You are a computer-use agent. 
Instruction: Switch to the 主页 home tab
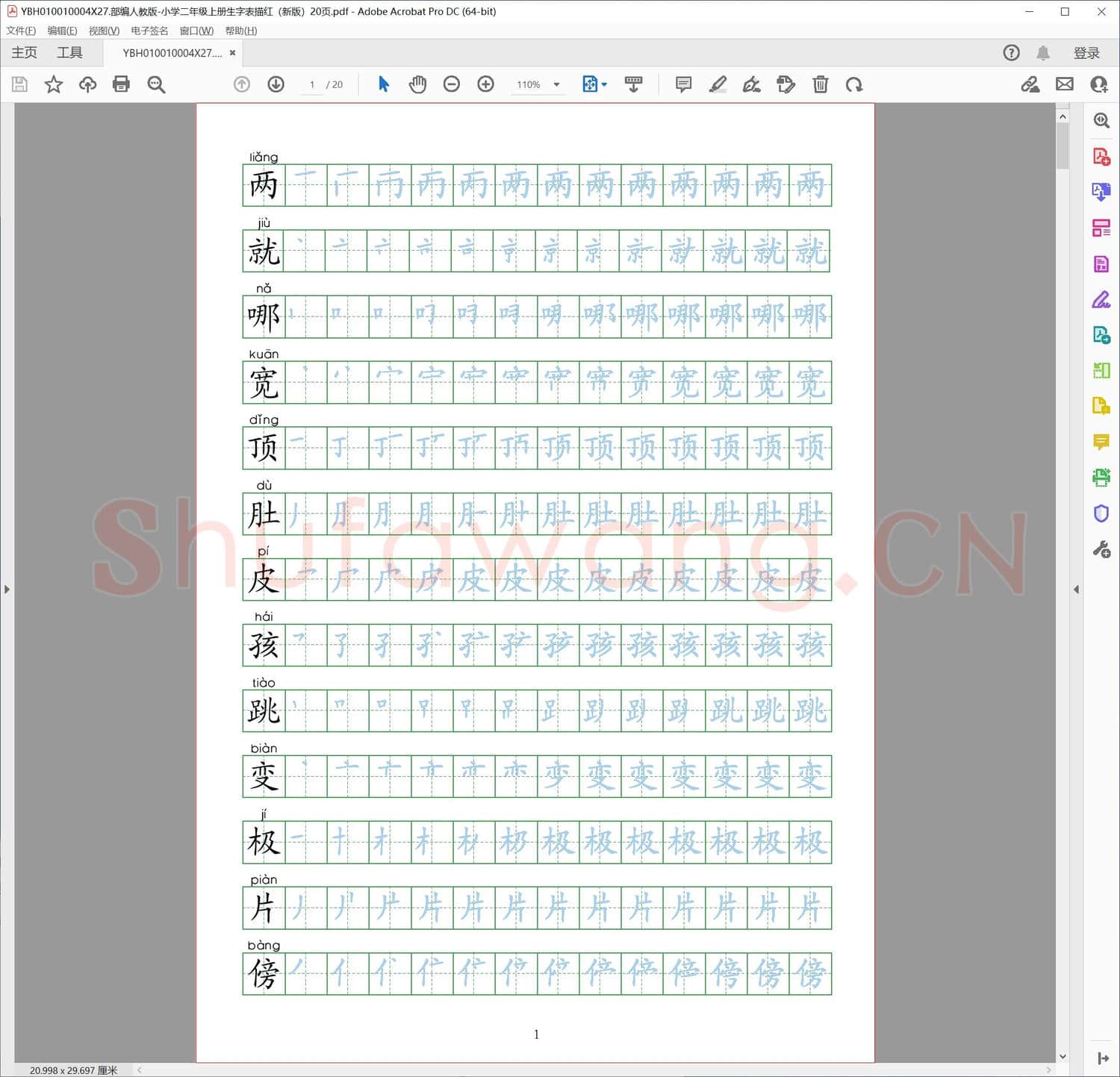coord(24,52)
